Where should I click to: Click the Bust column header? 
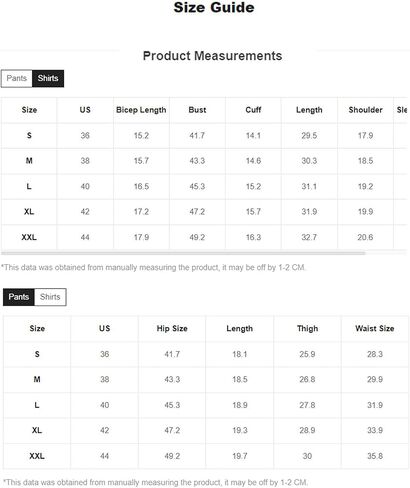[197, 110]
